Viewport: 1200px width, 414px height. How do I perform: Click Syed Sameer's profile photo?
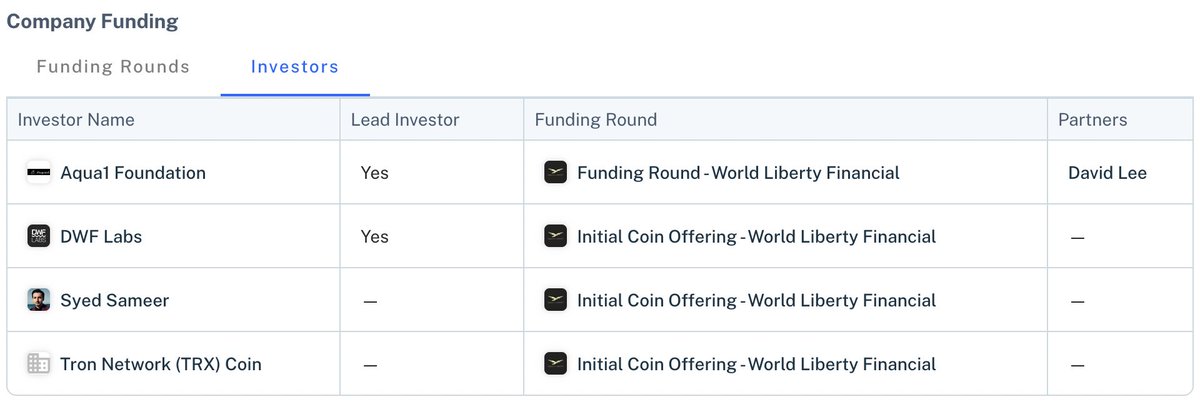coord(39,300)
